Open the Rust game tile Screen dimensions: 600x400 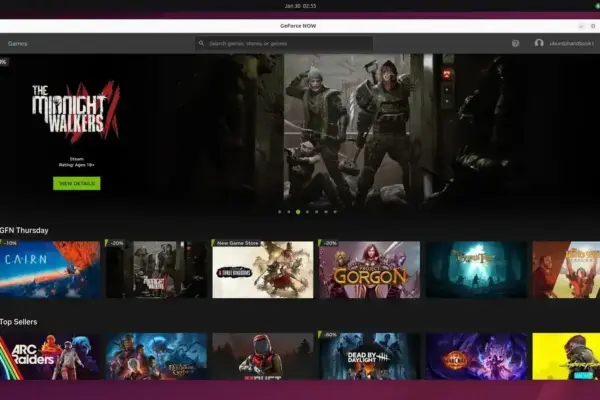point(263,356)
